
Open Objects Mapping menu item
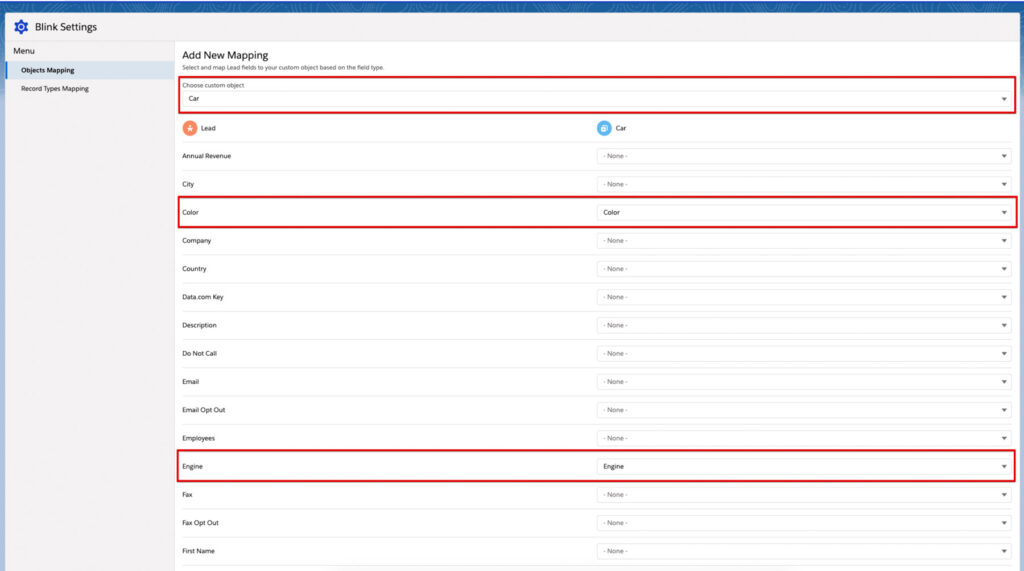pos(90,70)
